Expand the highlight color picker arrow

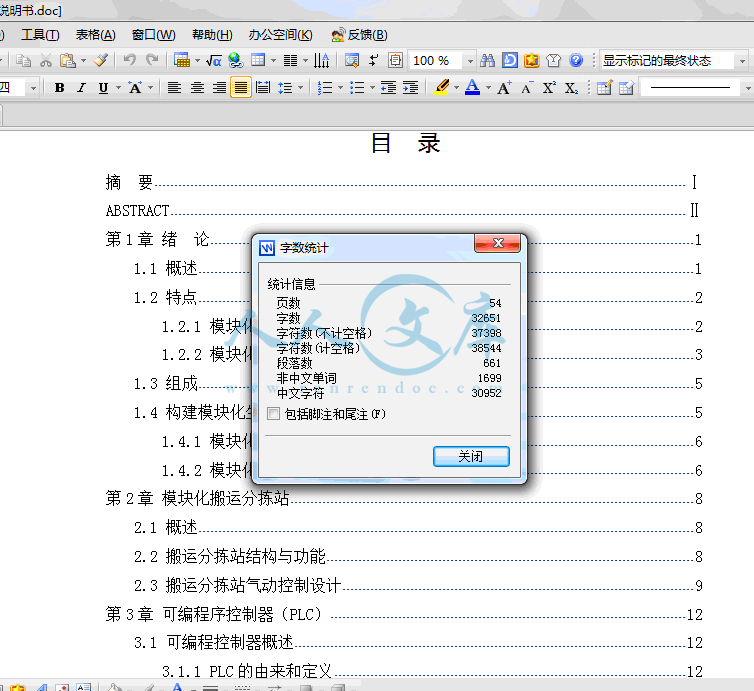[x=456, y=88]
